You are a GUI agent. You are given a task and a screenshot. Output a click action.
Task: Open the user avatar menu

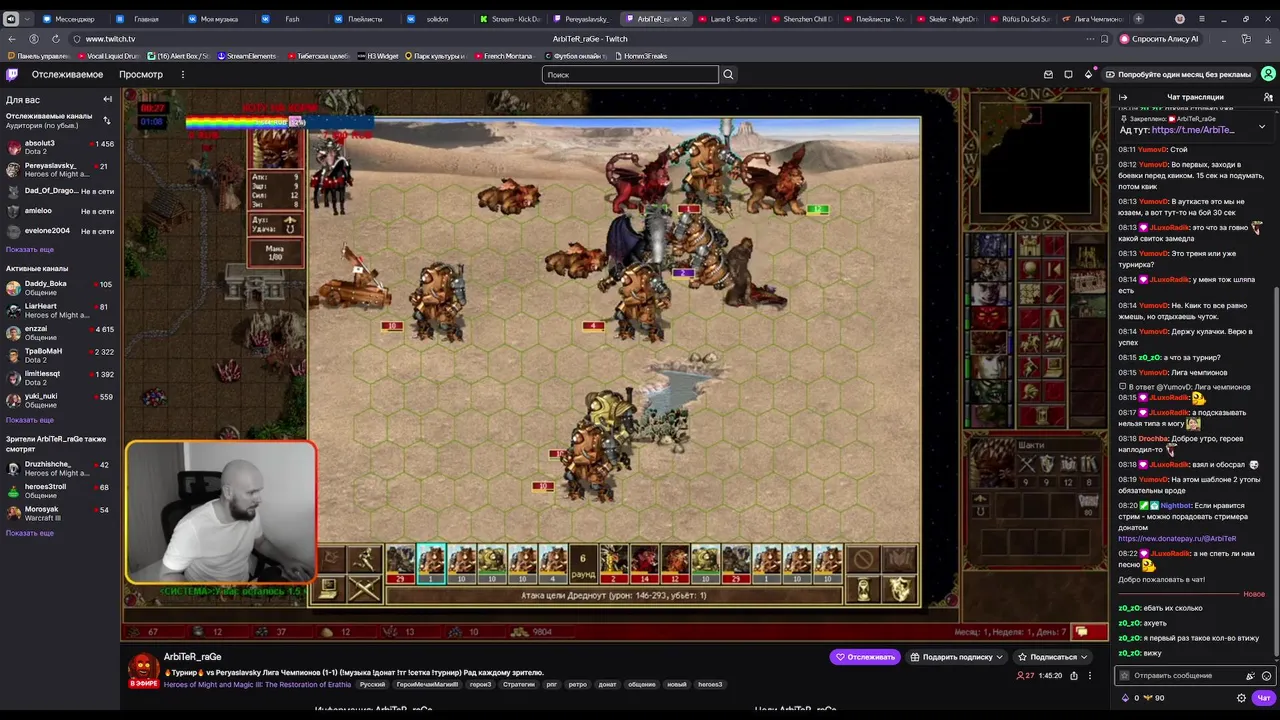click(x=1268, y=74)
